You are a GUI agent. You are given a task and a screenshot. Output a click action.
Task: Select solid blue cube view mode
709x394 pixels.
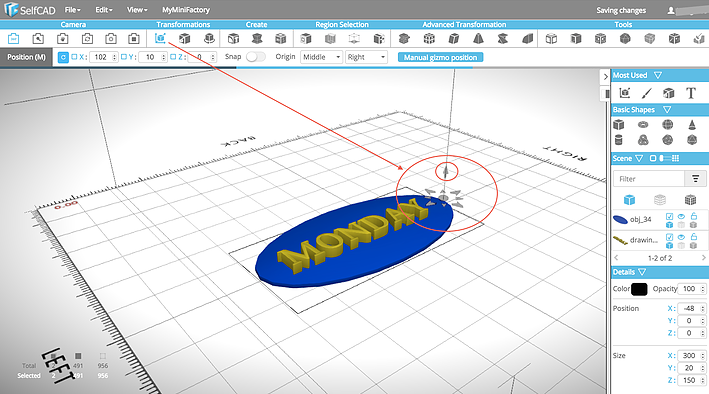click(629, 199)
